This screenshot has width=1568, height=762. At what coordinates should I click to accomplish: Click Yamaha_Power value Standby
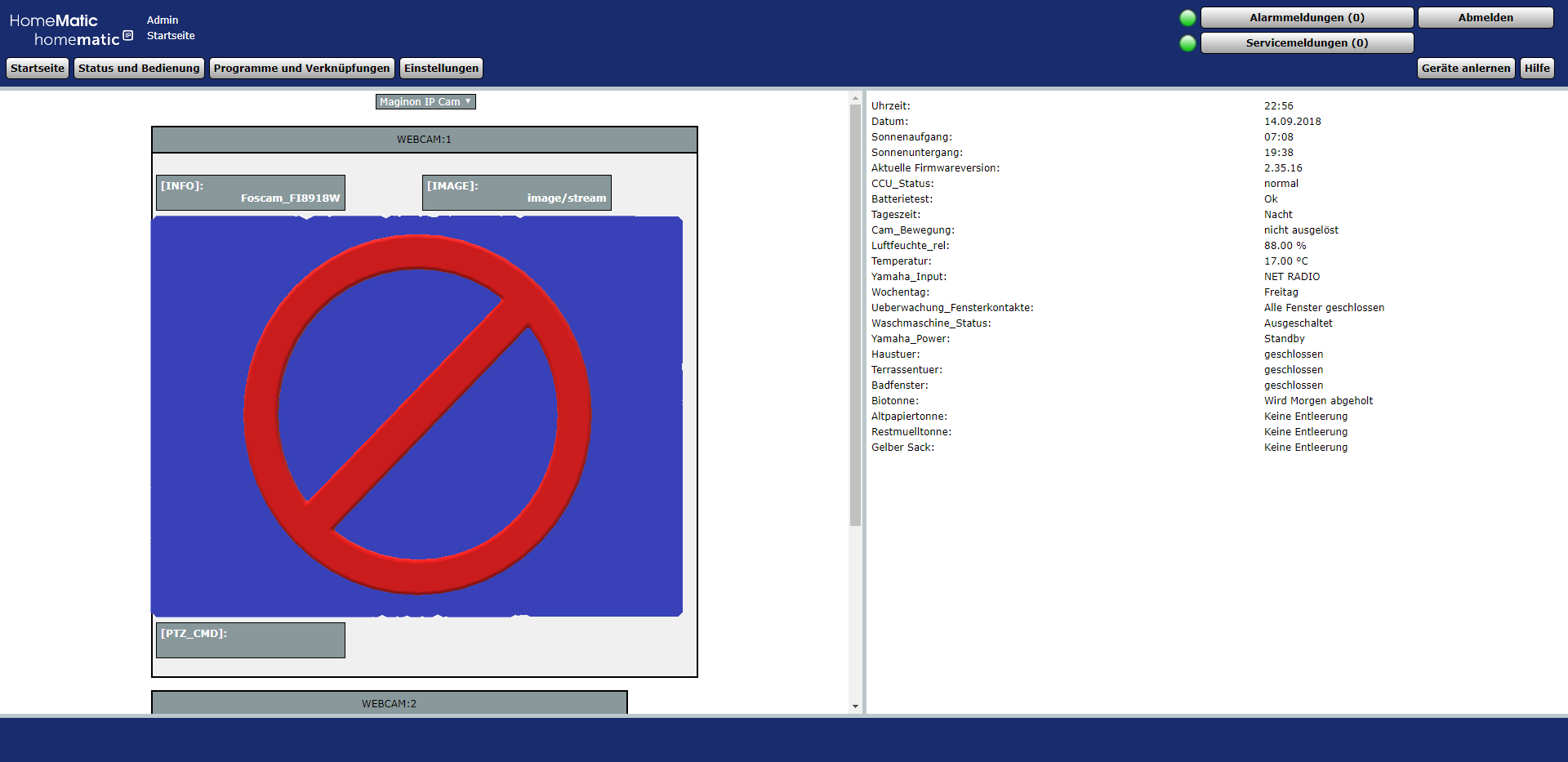pos(1285,339)
